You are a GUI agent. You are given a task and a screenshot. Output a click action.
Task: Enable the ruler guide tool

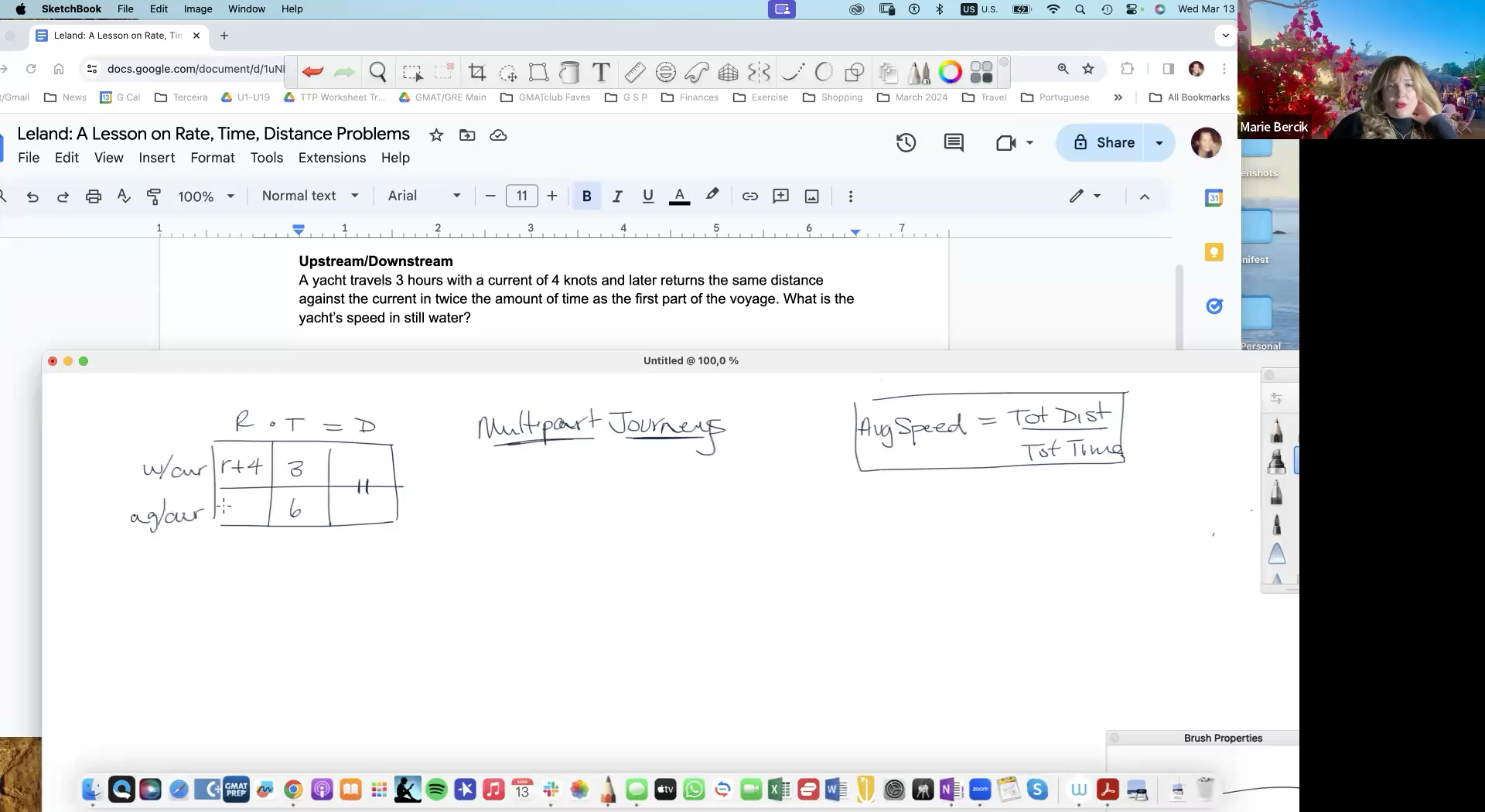[x=635, y=73]
